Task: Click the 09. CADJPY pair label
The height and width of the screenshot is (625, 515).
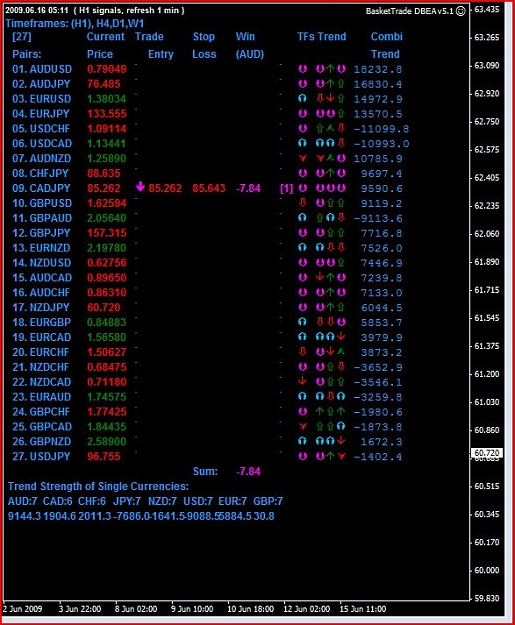Action: pos(41,188)
